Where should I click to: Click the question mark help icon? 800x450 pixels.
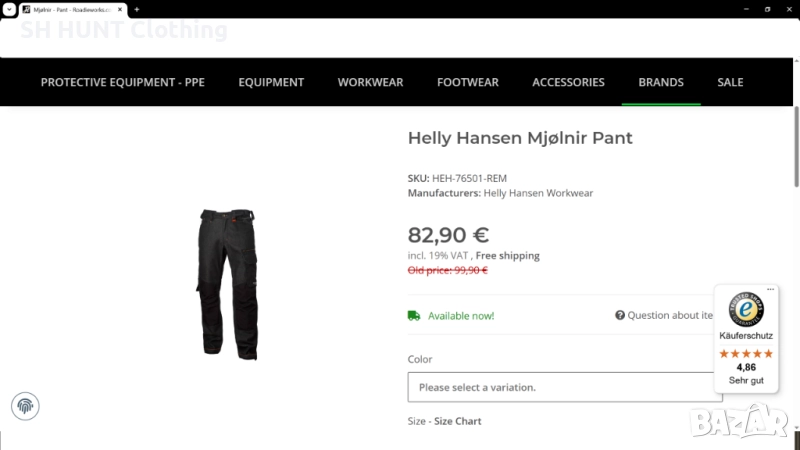[620, 315]
